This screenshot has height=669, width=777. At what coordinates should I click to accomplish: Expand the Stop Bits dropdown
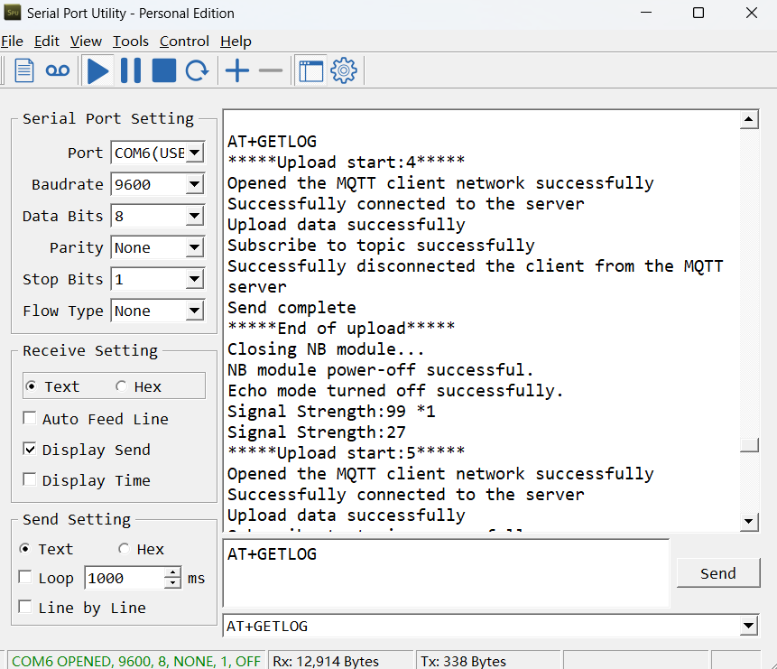click(x=195, y=279)
